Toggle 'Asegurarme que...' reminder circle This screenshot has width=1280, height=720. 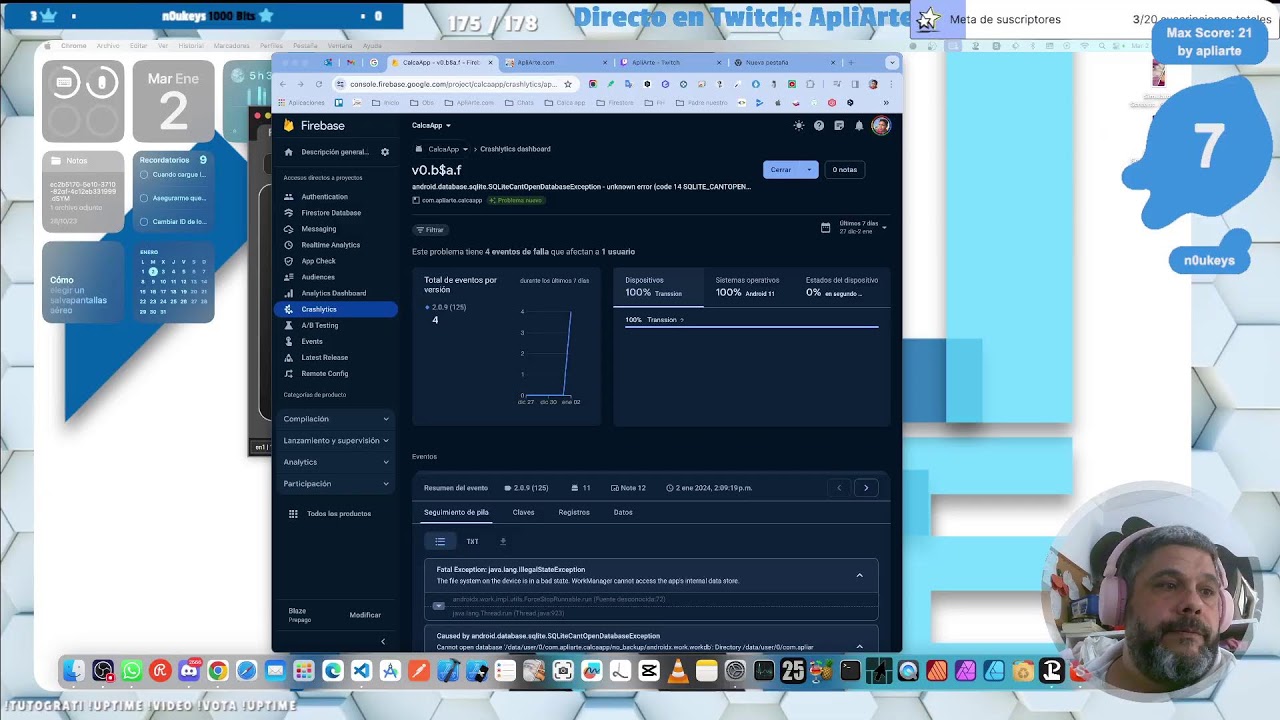click(x=144, y=198)
